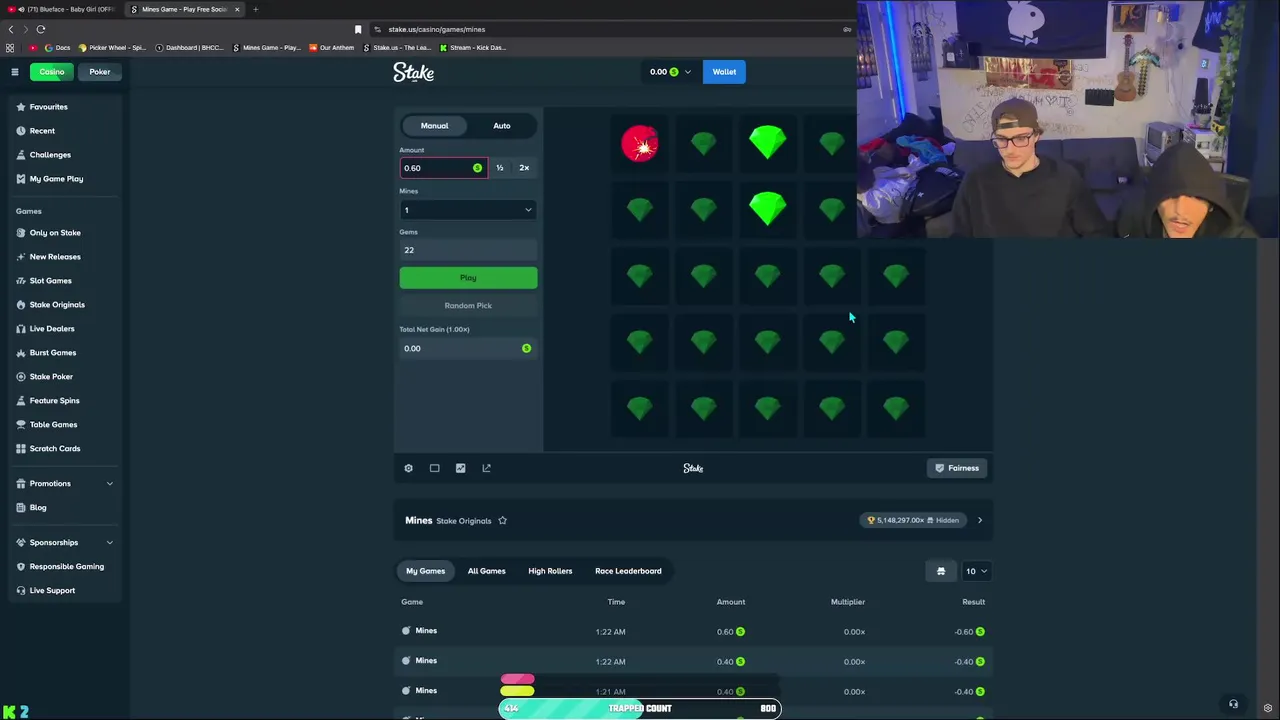Open a new browser tab
The image size is (1280, 720).
[x=255, y=9]
